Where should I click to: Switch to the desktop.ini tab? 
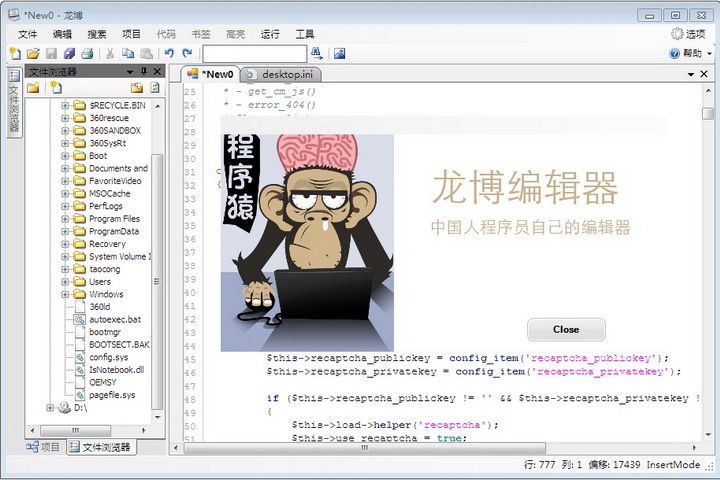click(285, 74)
